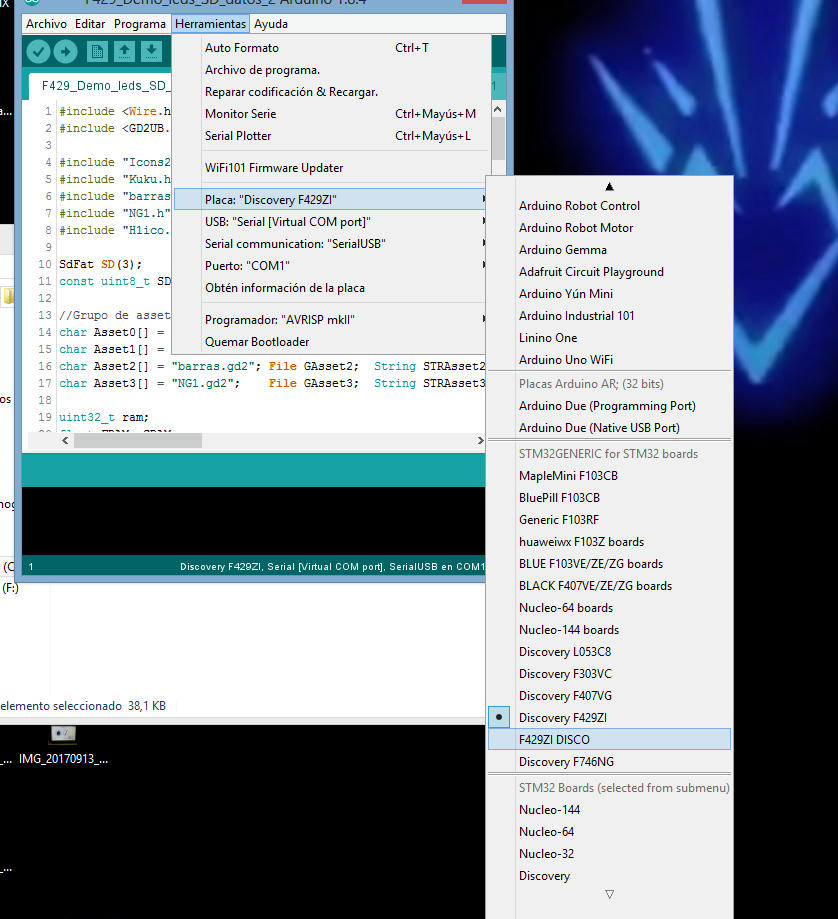Switch to the F429_Demo_leds_SD sketch tab
Viewport: 838px width, 919px height.
(x=100, y=86)
